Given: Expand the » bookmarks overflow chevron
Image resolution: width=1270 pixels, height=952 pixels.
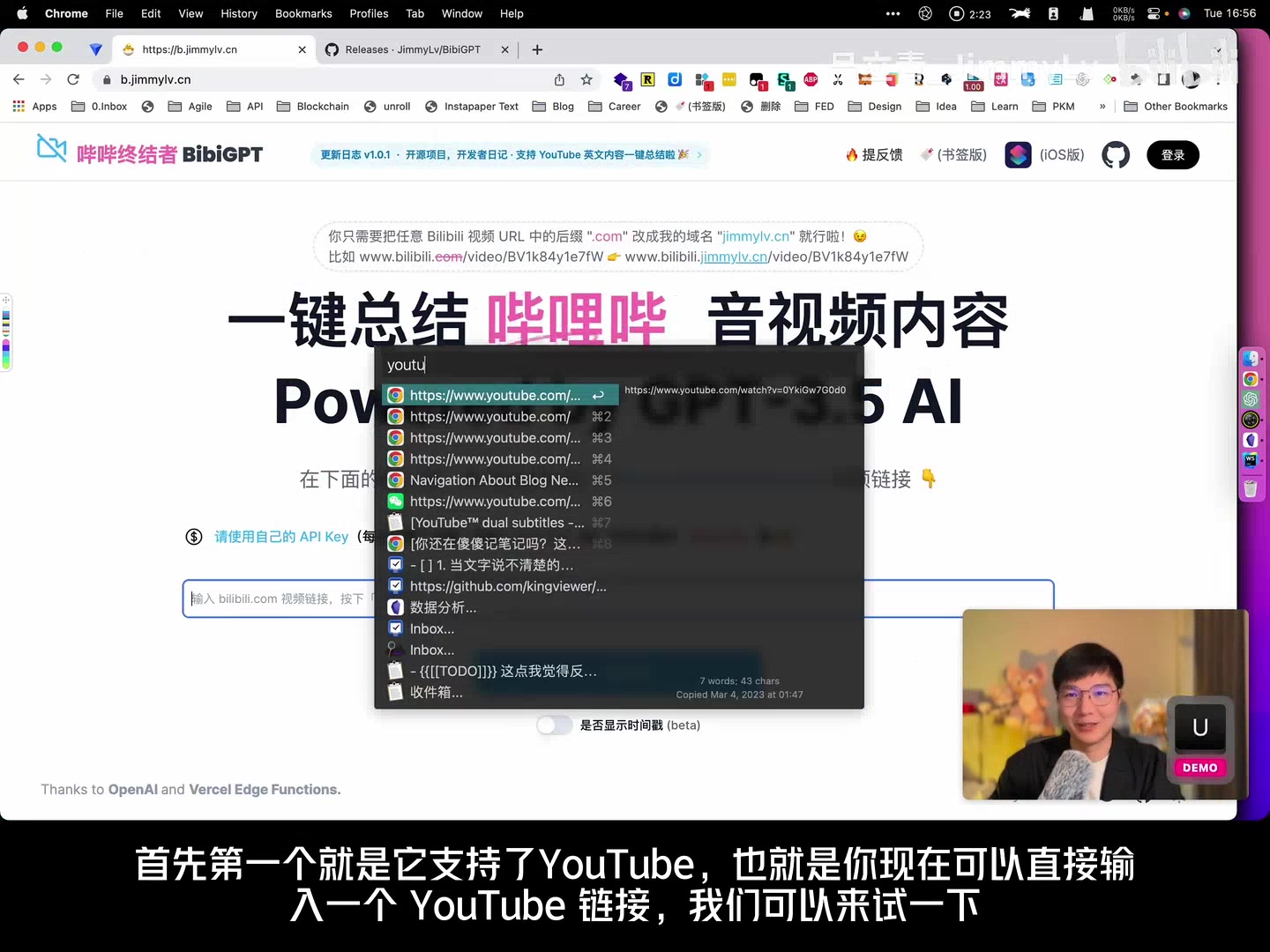Looking at the screenshot, I should 1102,106.
